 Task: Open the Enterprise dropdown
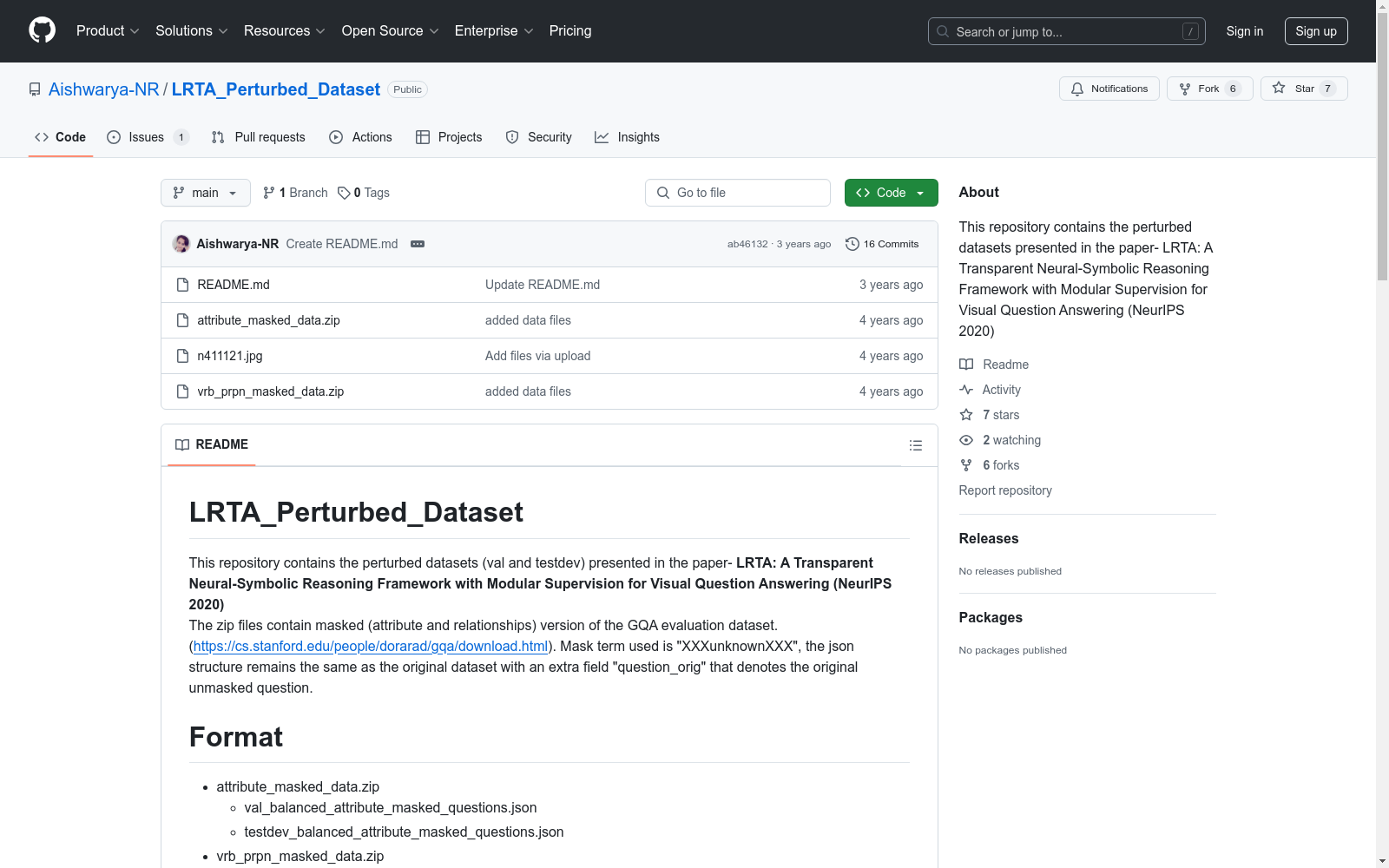(494, 31)
